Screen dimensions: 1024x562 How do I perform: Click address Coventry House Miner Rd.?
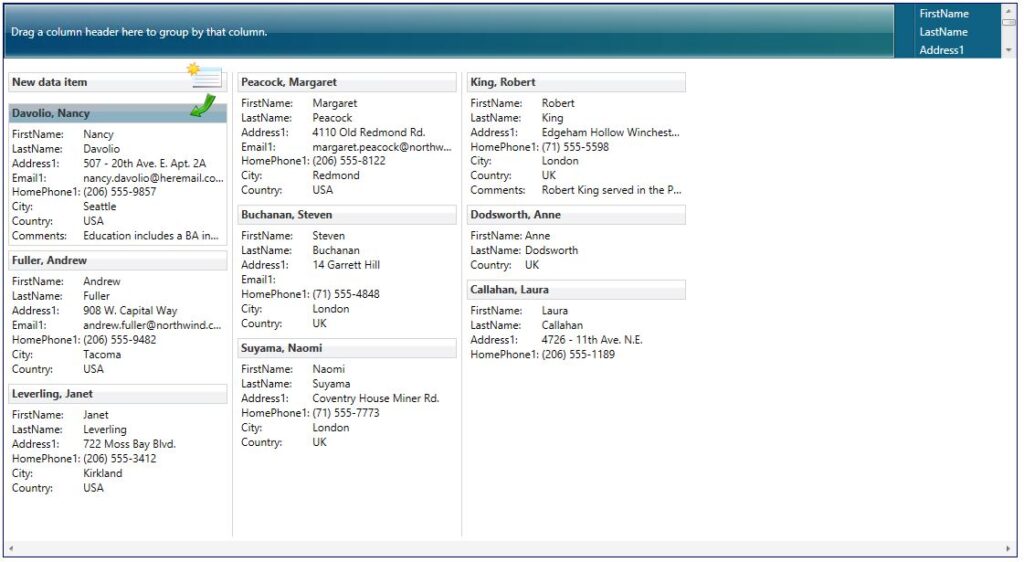[376, 399]
